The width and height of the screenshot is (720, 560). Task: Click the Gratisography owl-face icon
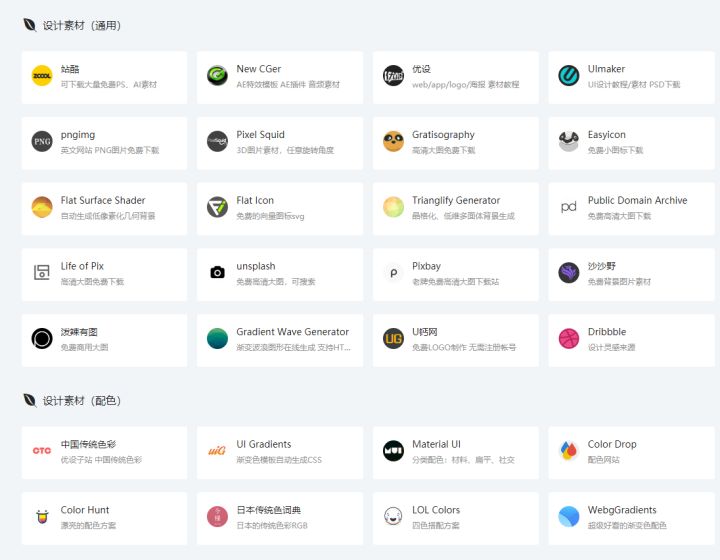pos(393,141)
